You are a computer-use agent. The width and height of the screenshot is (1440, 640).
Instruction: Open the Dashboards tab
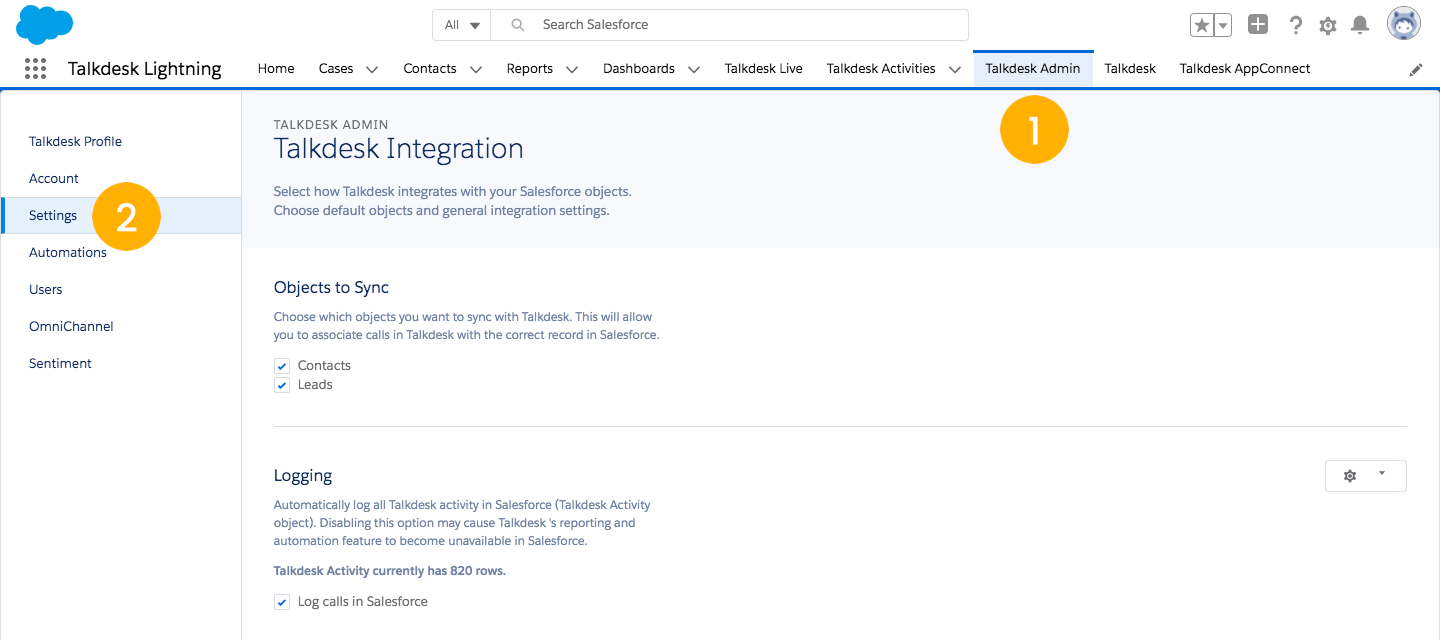pyautogui.click(x=639, y=69)
